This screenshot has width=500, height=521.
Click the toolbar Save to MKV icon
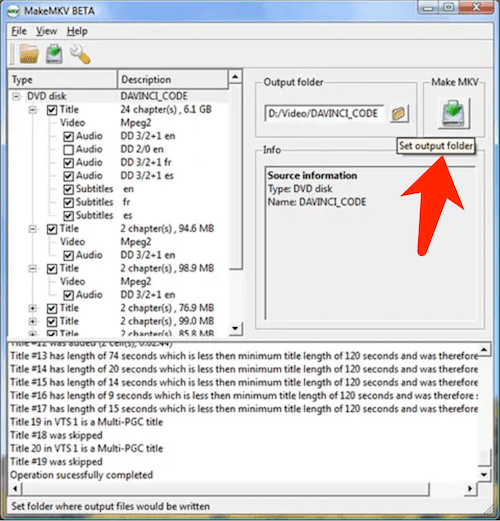coord(54,54)
